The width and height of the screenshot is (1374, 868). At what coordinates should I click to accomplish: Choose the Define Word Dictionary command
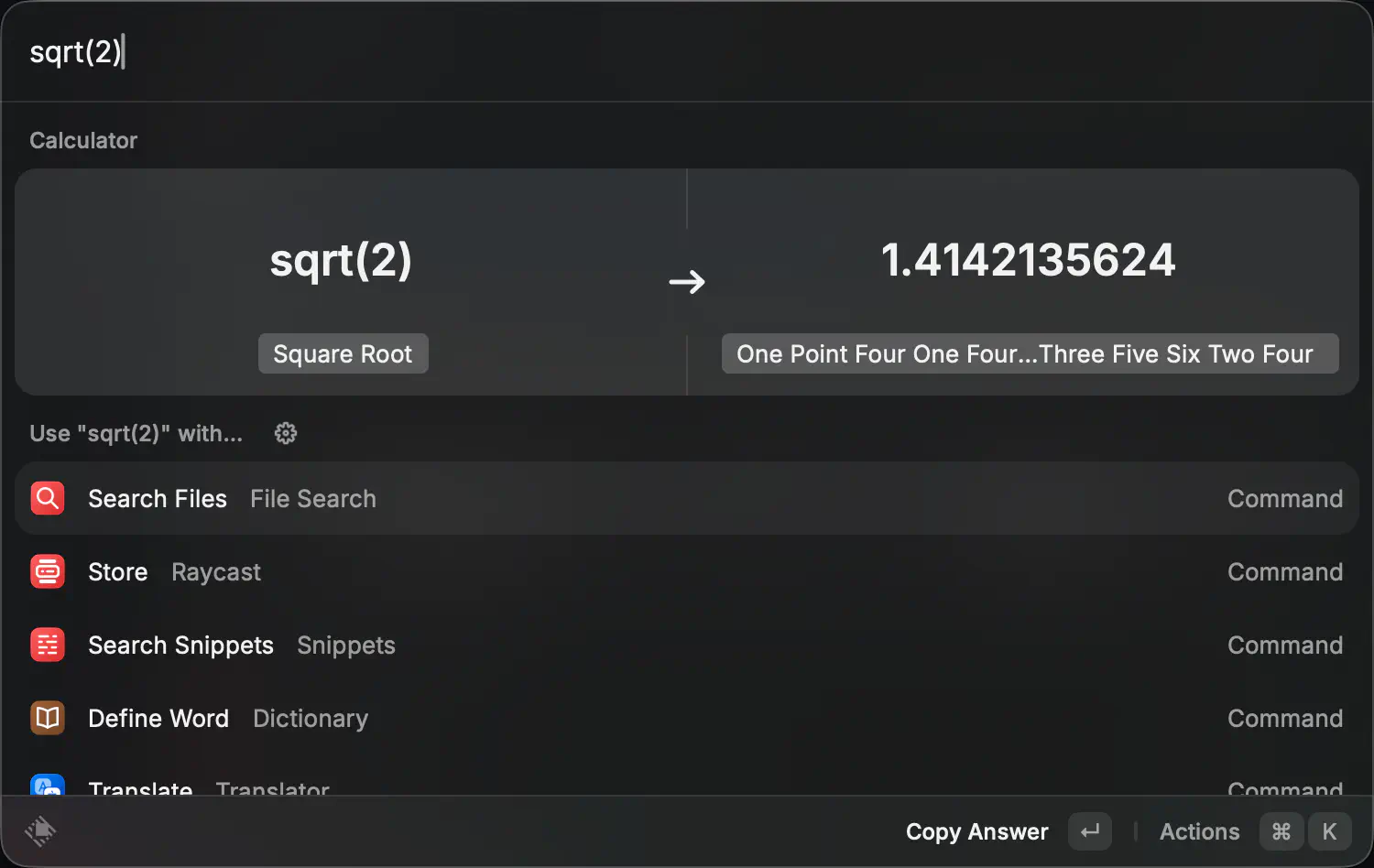click(x=687, y=718)
